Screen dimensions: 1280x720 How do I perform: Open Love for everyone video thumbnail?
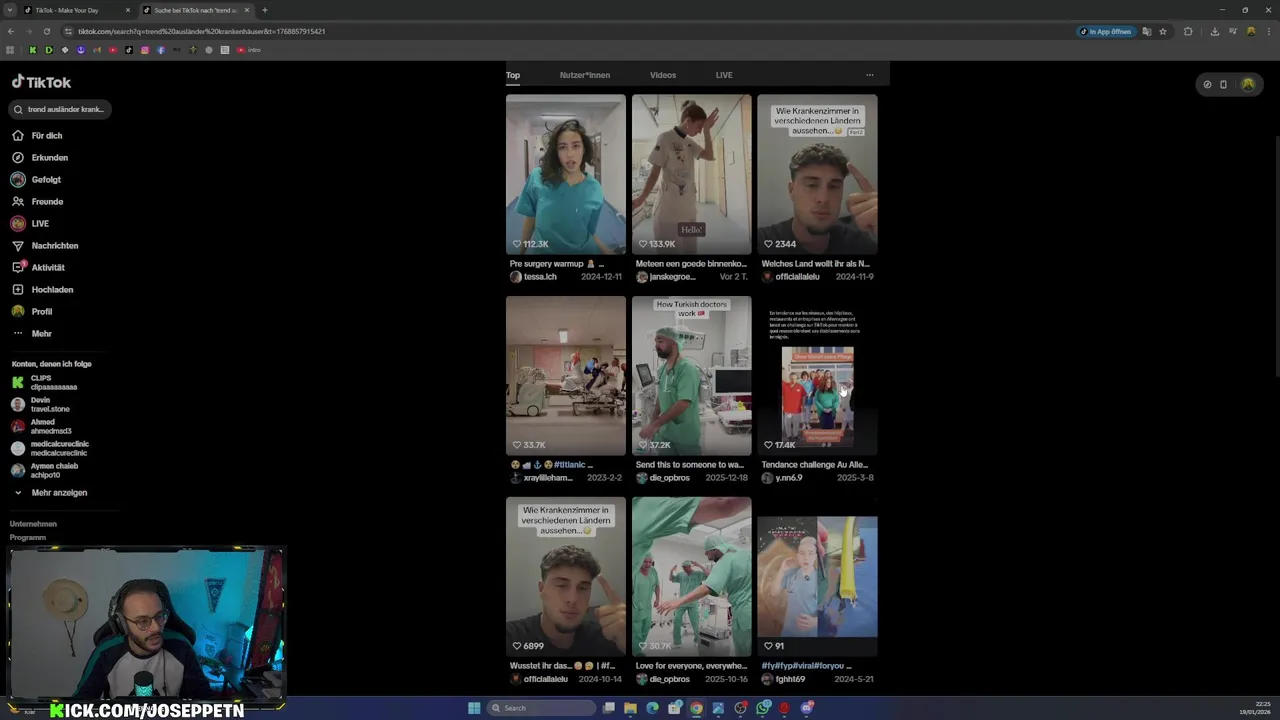coord(691,576)
